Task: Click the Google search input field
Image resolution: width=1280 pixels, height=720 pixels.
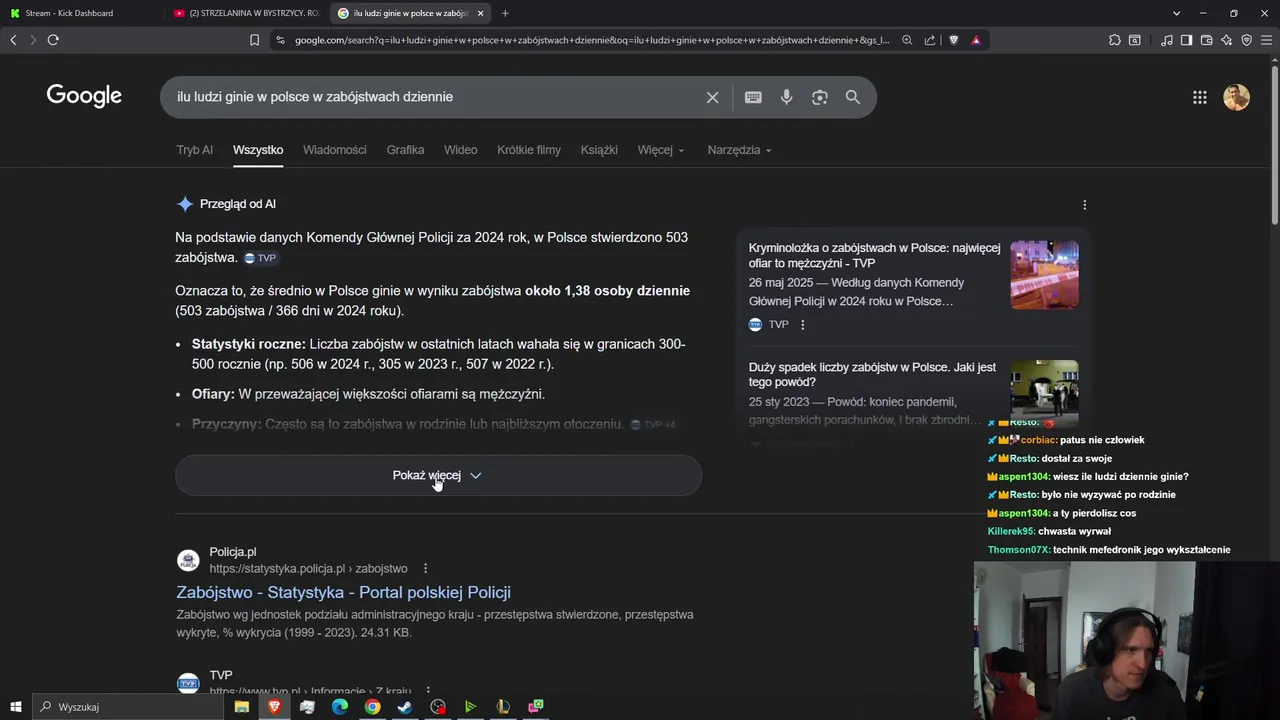Action: 435,97
